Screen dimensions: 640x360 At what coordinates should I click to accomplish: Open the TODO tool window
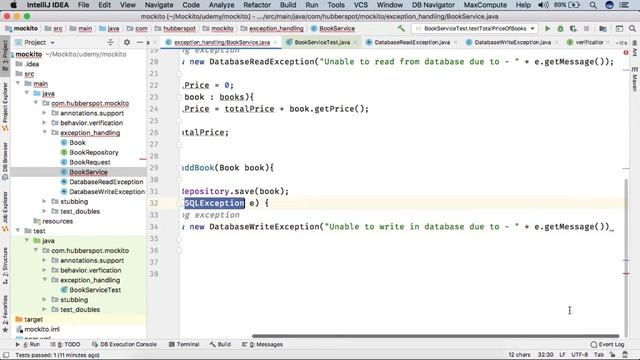click(65, 344)
